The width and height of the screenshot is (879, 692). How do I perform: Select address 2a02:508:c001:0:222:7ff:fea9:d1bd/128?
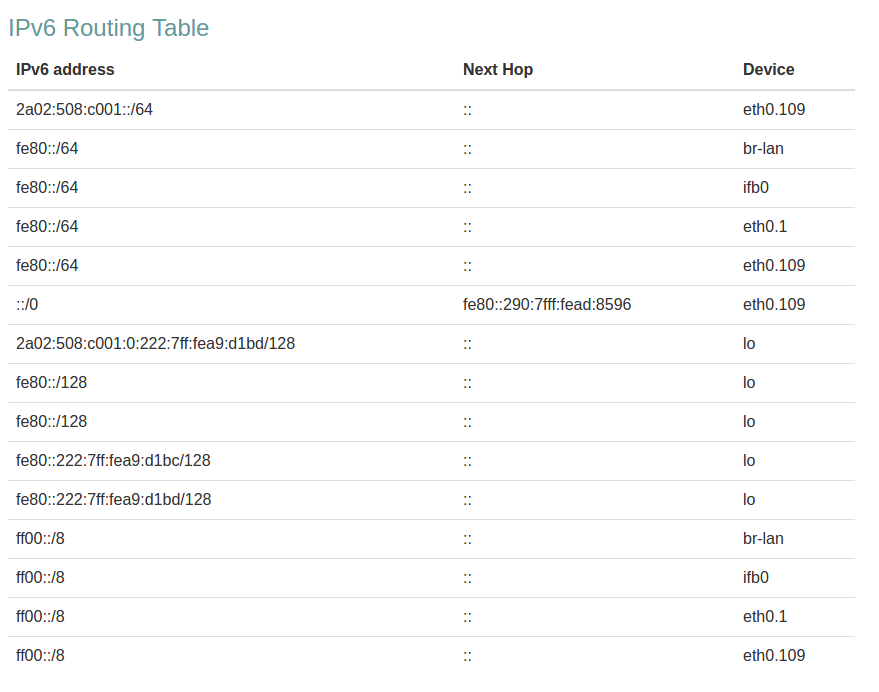click(x=155, y=343)
